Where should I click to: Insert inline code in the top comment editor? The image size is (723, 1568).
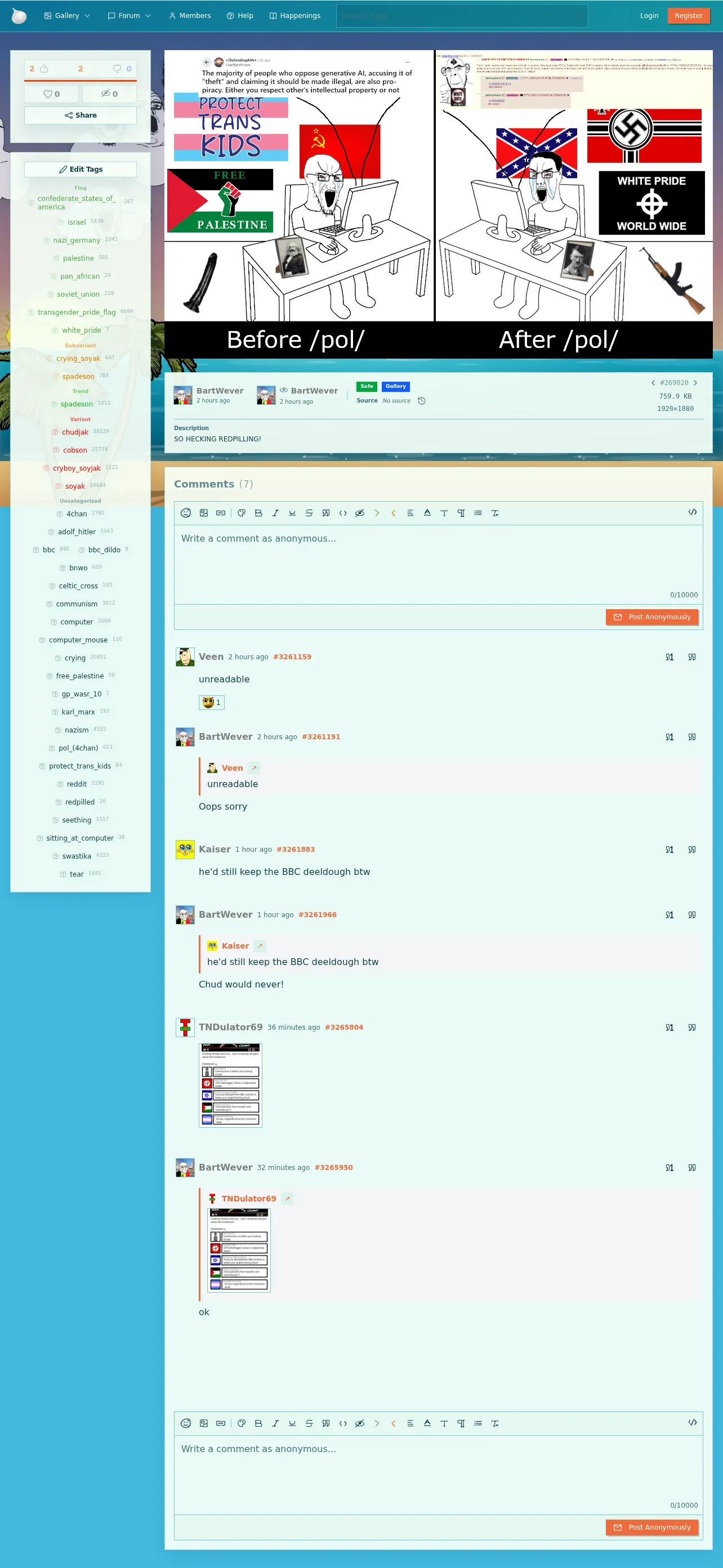[343, 513]
